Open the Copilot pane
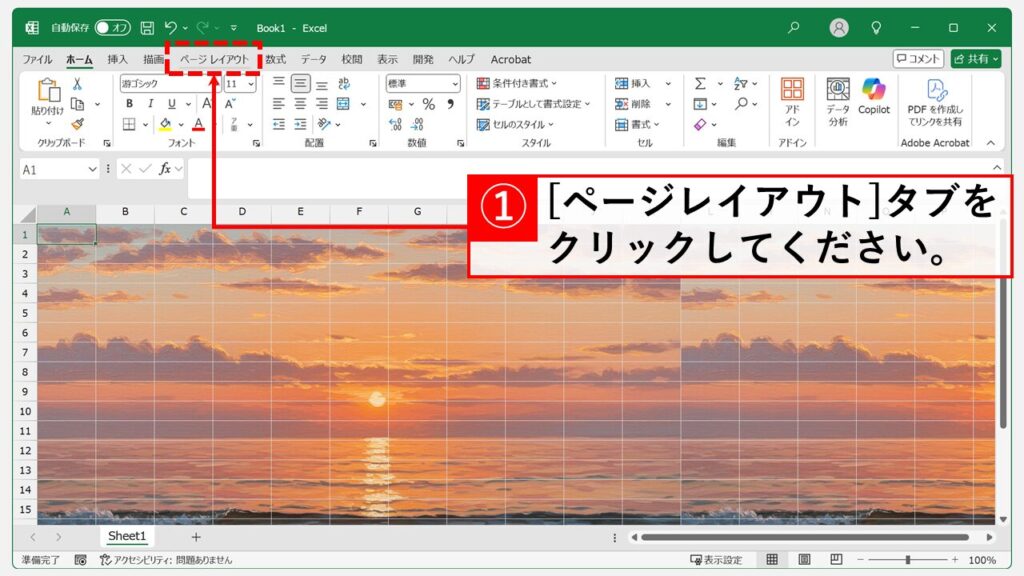Viewport: 1024px width, 576px height. [x=873, y=97]
